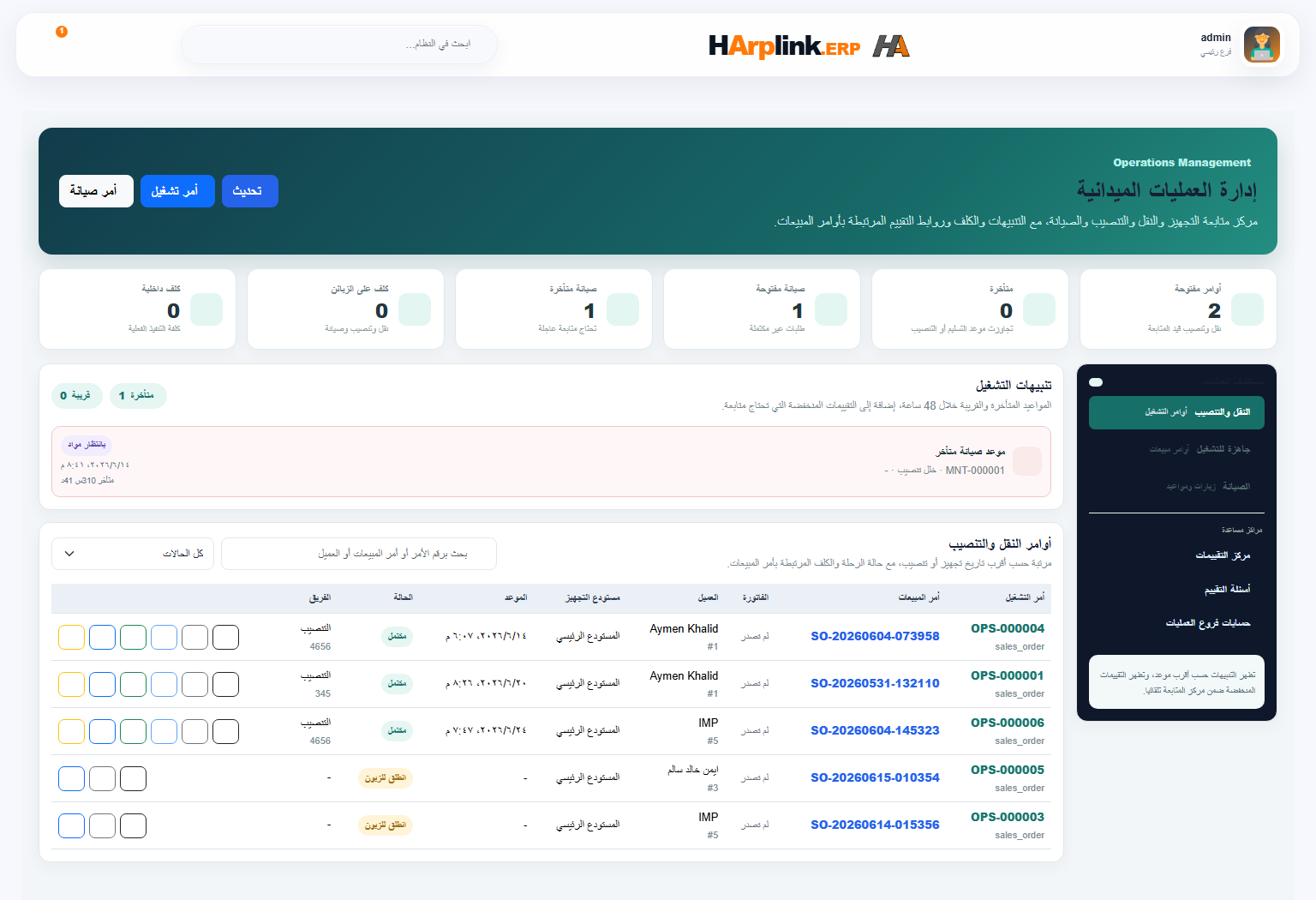Open the كل الحالات status filter dropdown
This screenshot has width=1316, height=900.
pyautogui.click(x=133, y=554)
